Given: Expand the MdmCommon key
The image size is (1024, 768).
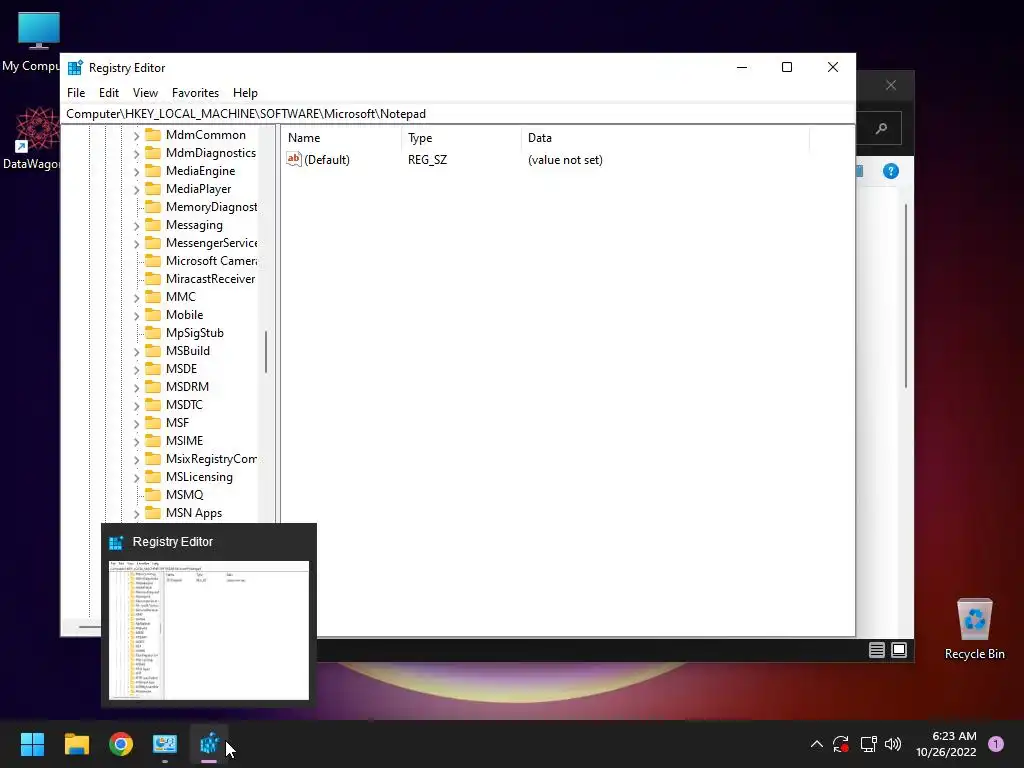Looking at the screenshot, I should [136, 136].
